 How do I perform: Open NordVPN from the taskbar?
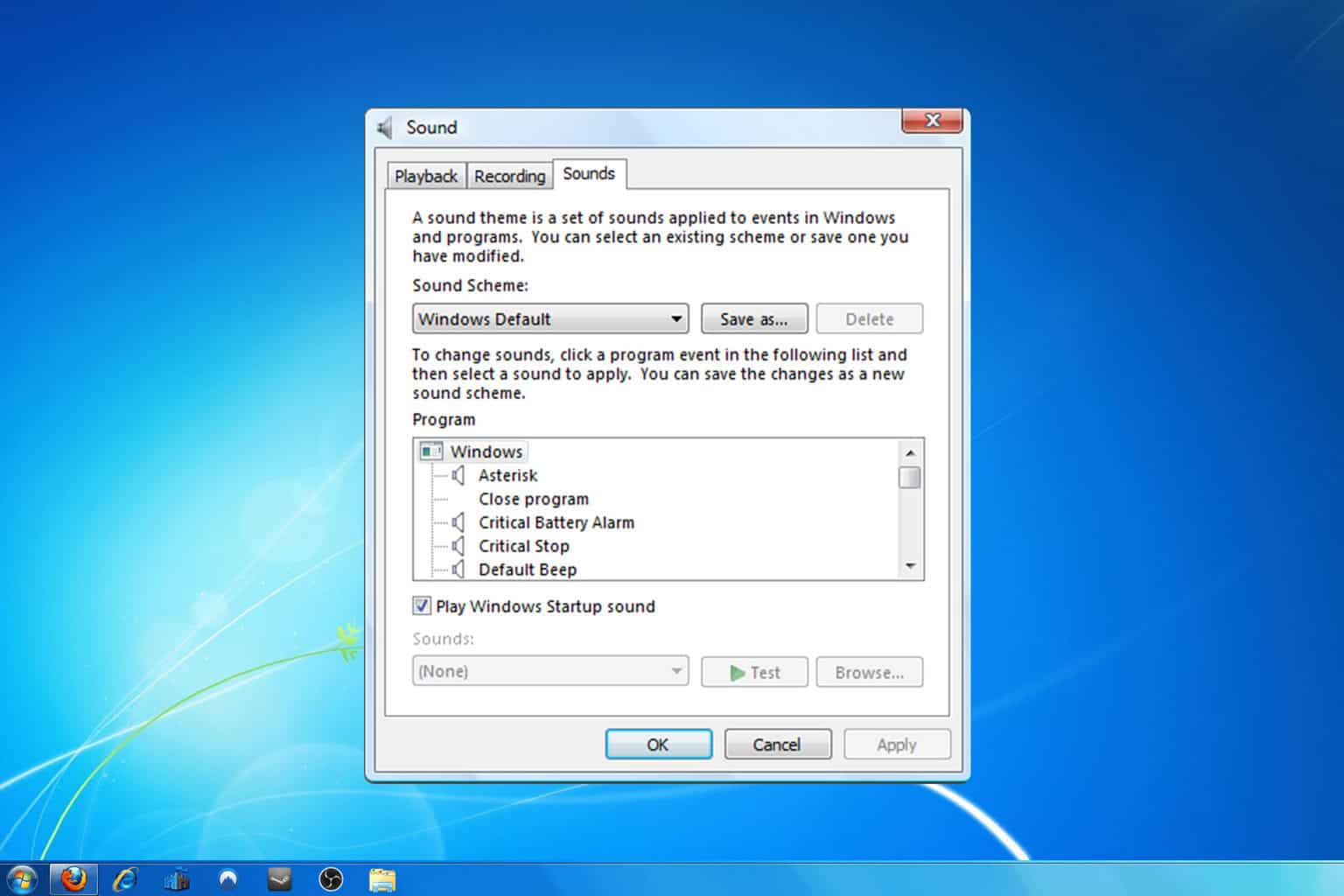228,878
